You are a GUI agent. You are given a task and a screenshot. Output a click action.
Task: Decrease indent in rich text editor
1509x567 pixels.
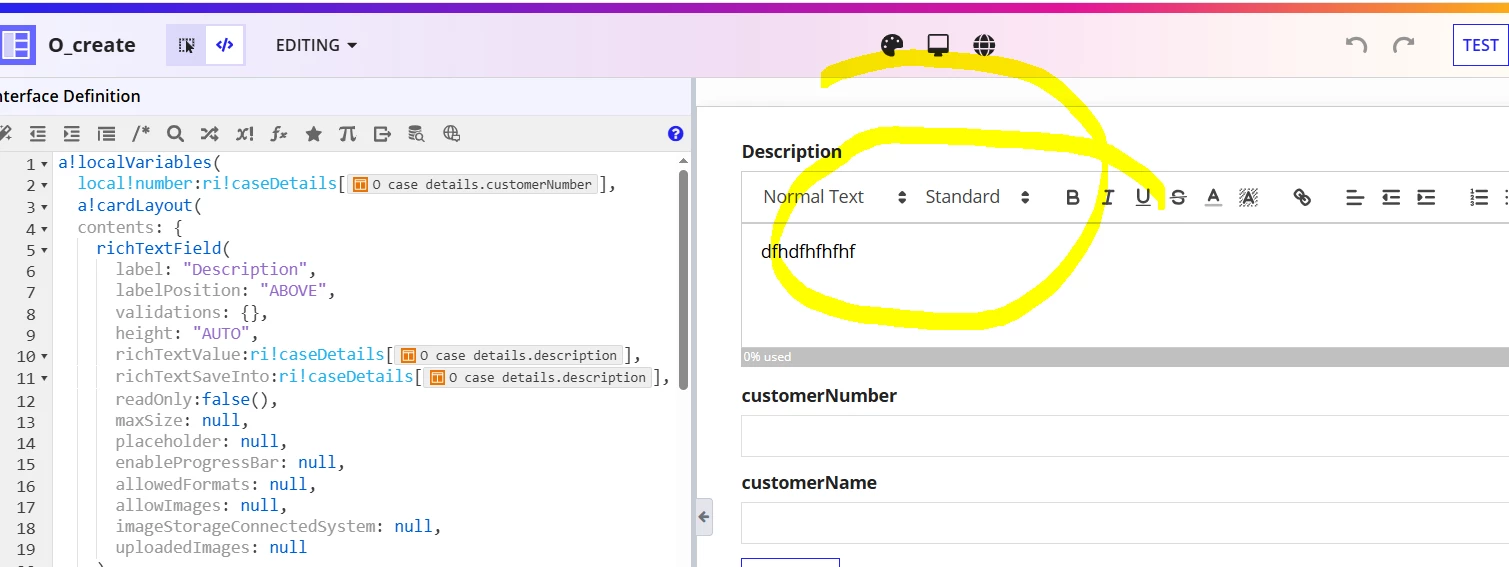click(1391, 197)
